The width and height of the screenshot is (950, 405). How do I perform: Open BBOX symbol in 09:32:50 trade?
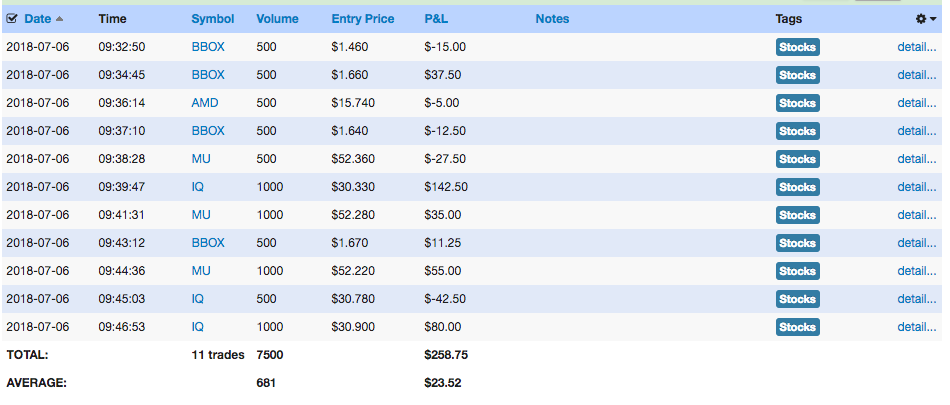click(208, 47)
